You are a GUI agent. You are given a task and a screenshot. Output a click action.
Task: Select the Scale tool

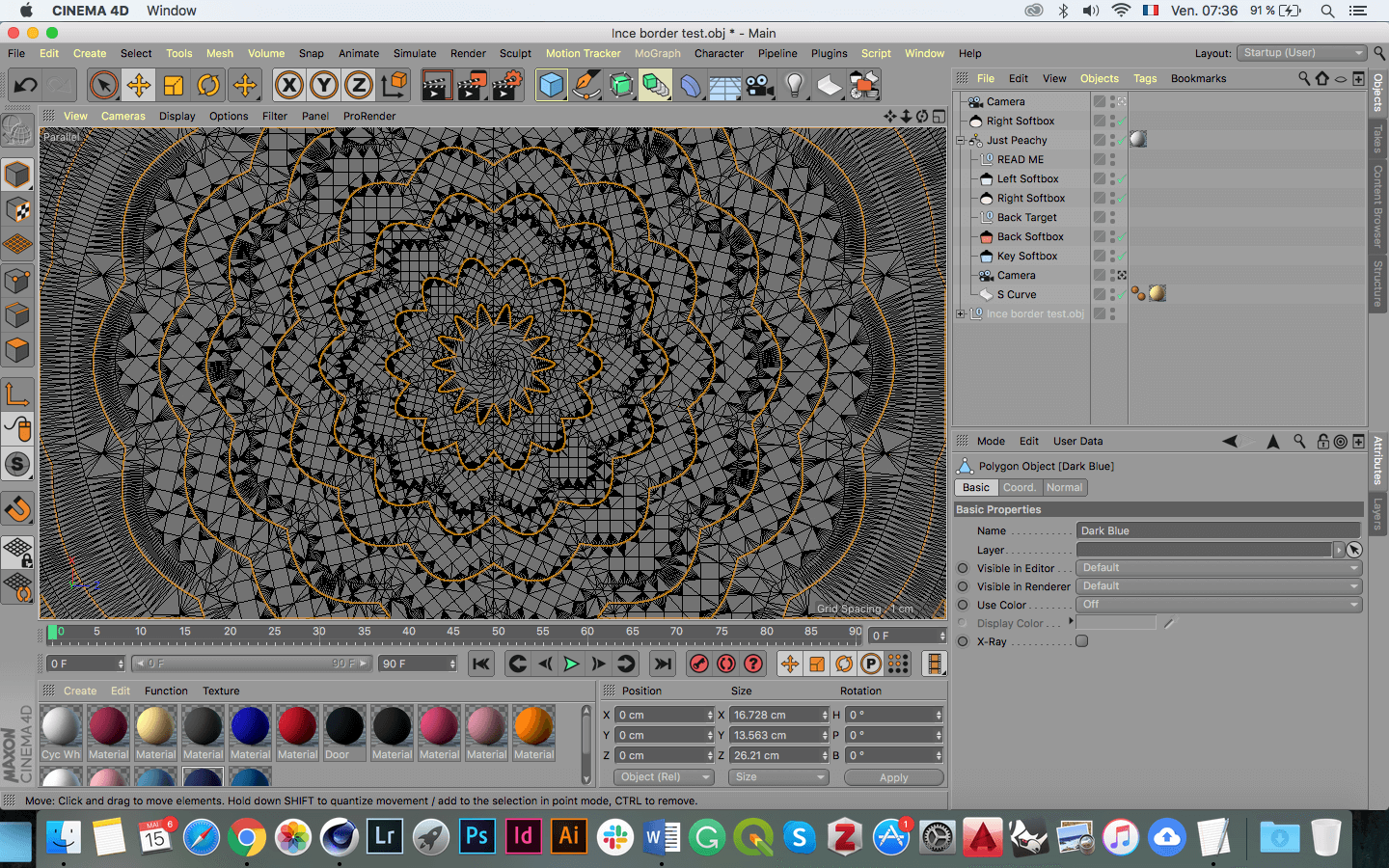pos(174,85)
